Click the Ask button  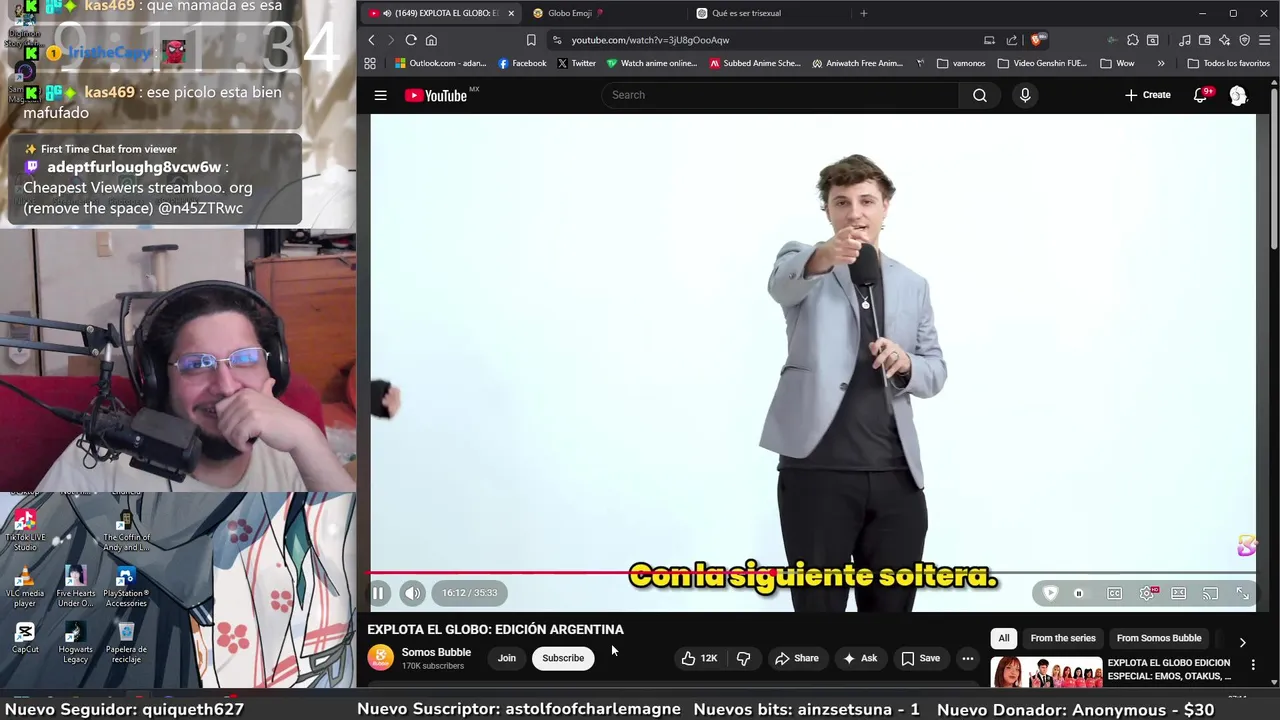tap(860, 658)
